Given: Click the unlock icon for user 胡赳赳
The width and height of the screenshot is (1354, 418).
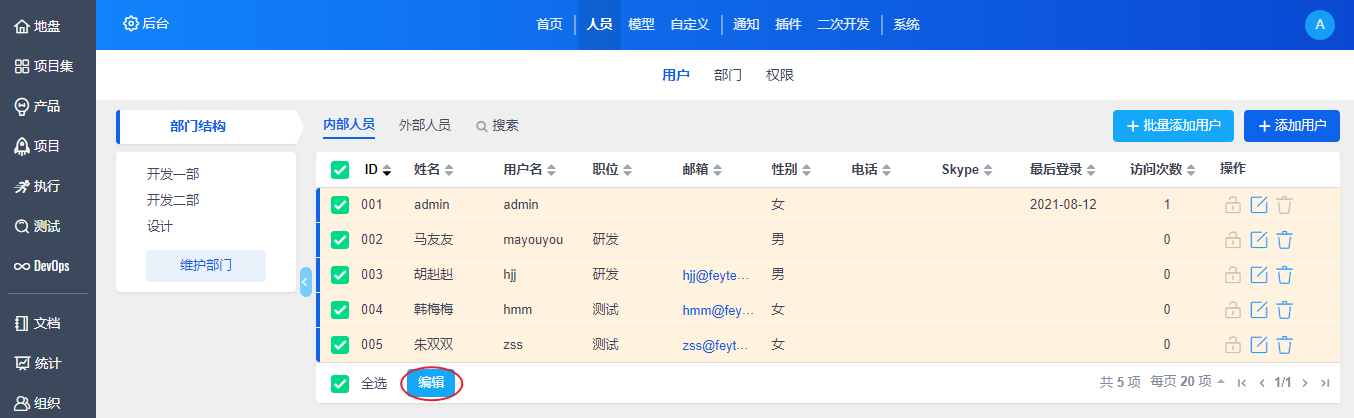Looking at the screenshot, I should coord(1233,275).
